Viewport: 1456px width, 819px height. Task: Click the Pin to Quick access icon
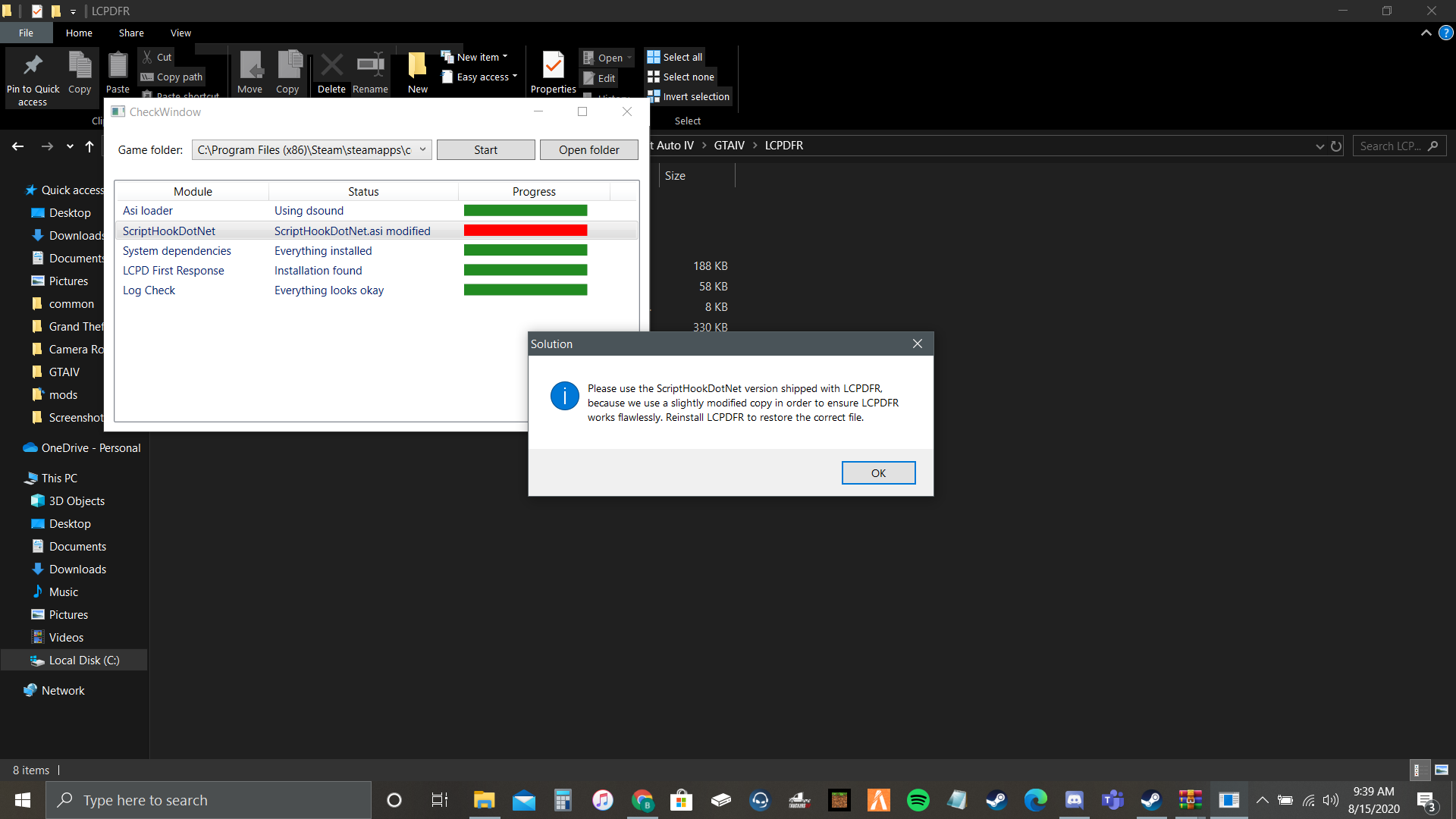[x=33, y=67]
